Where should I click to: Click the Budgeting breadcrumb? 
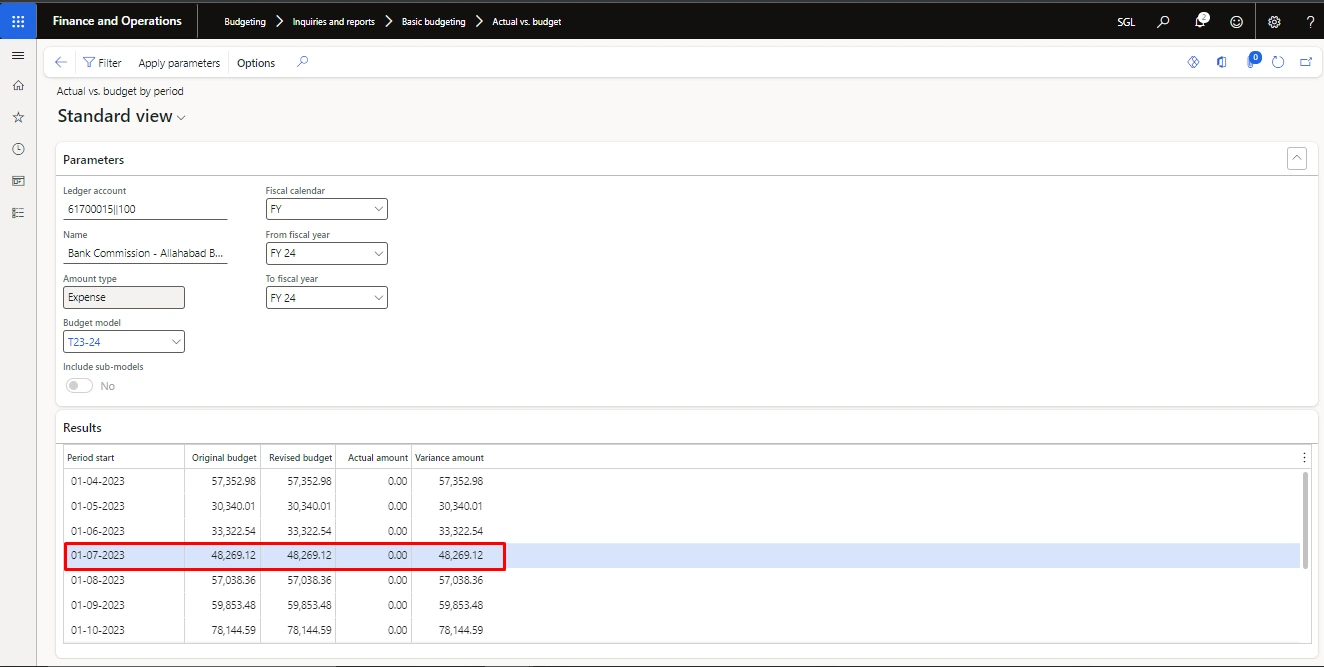245,21
